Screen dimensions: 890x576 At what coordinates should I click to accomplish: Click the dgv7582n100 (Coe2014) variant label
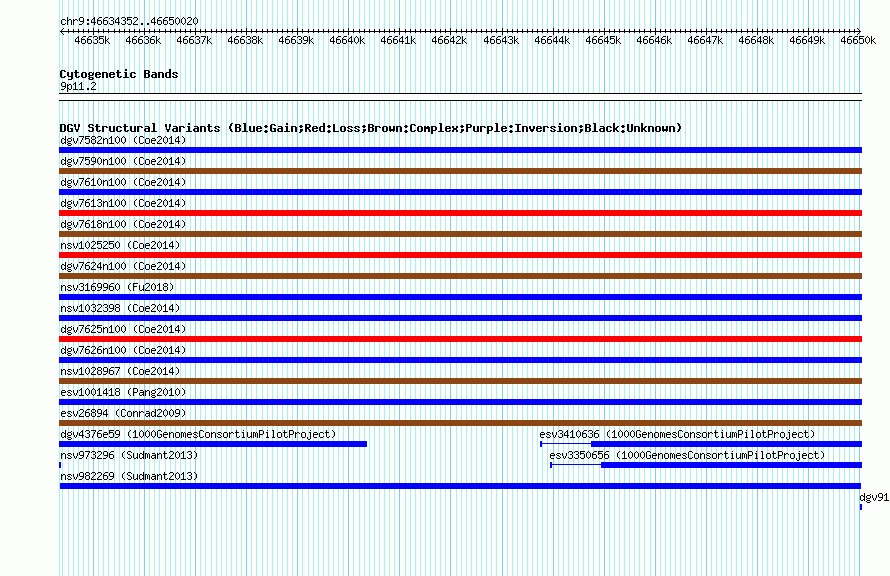(x=123, y=140)
